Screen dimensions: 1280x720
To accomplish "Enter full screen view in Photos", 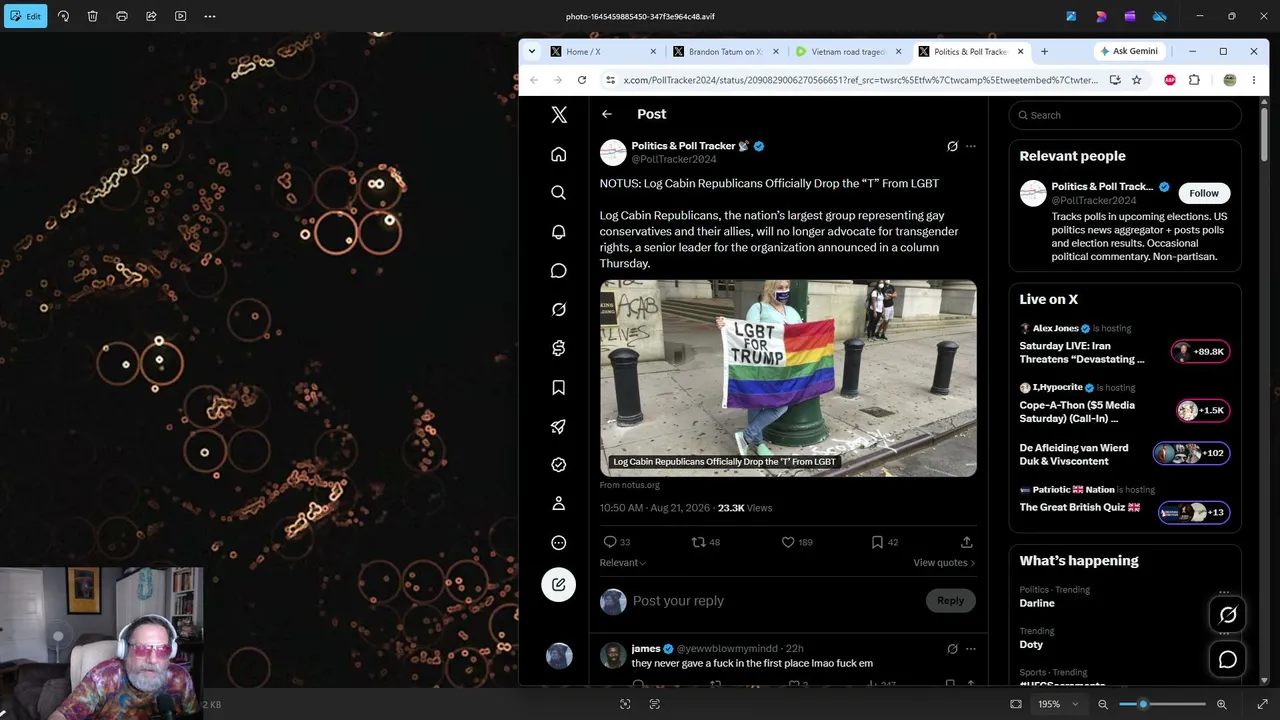I will pyautogui.click(x=1262, y=704).
